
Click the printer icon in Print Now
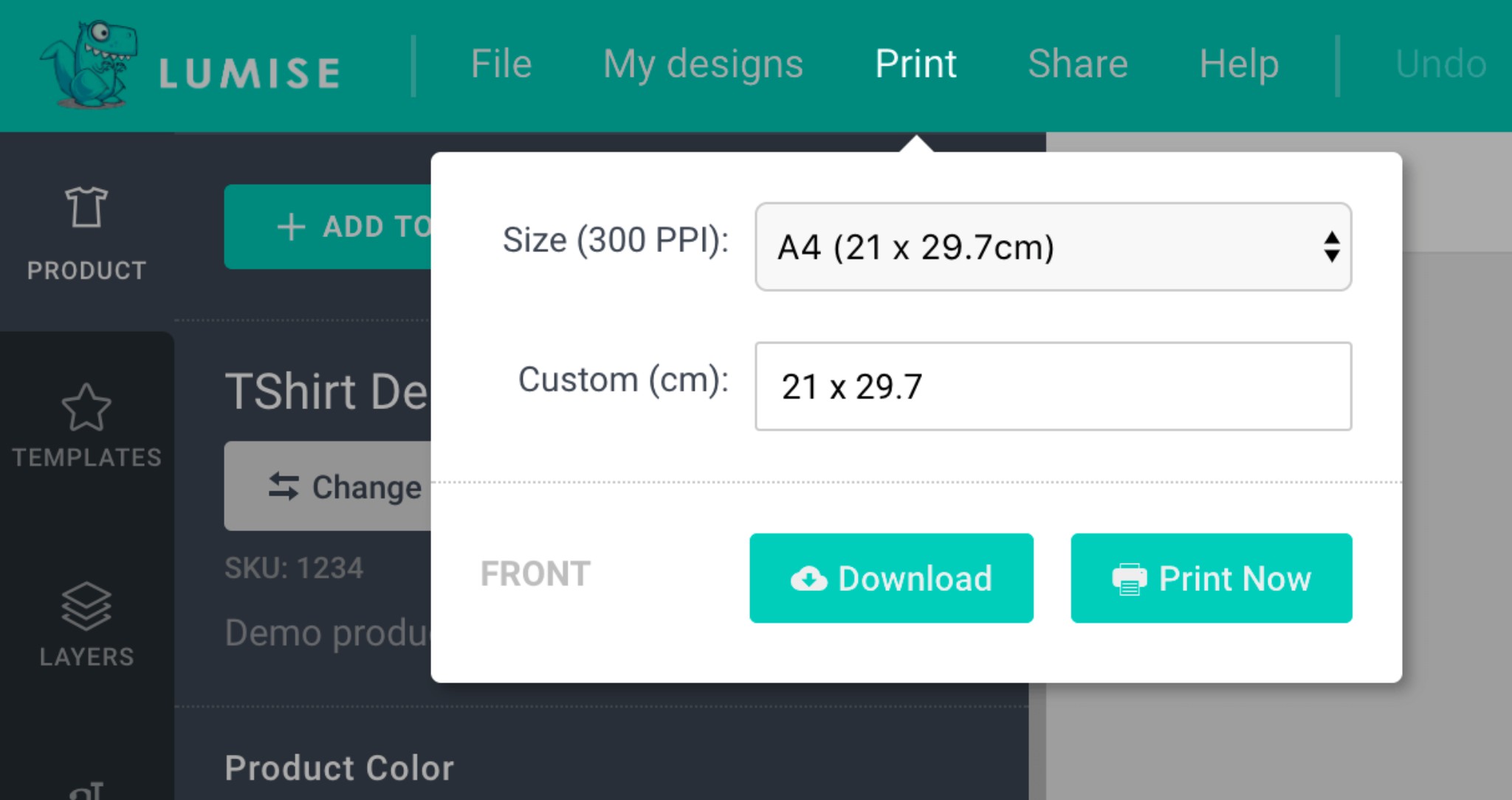pyautogui.click(x=1129, y=579)
